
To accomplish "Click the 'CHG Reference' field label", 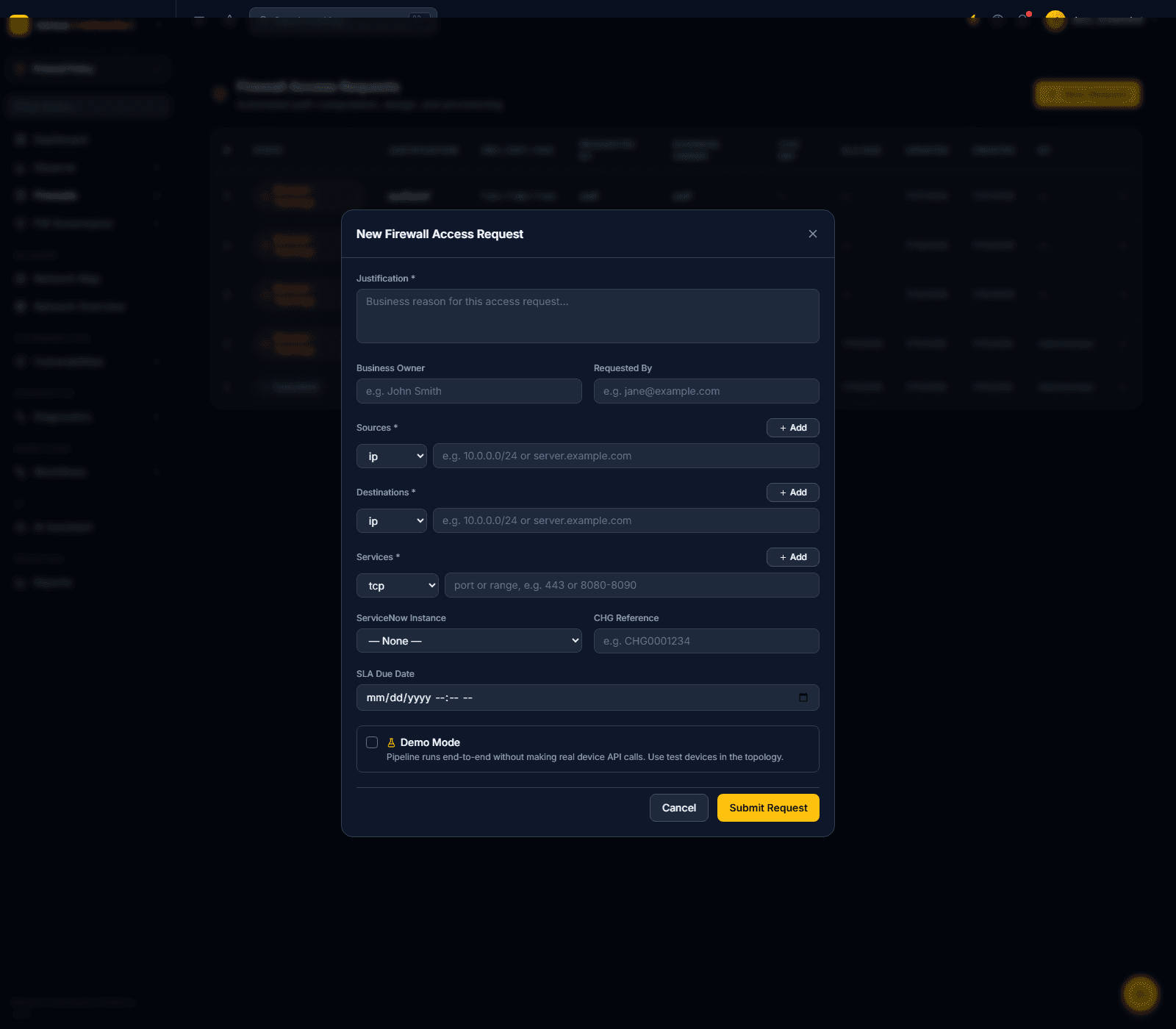I will (626, 618).
